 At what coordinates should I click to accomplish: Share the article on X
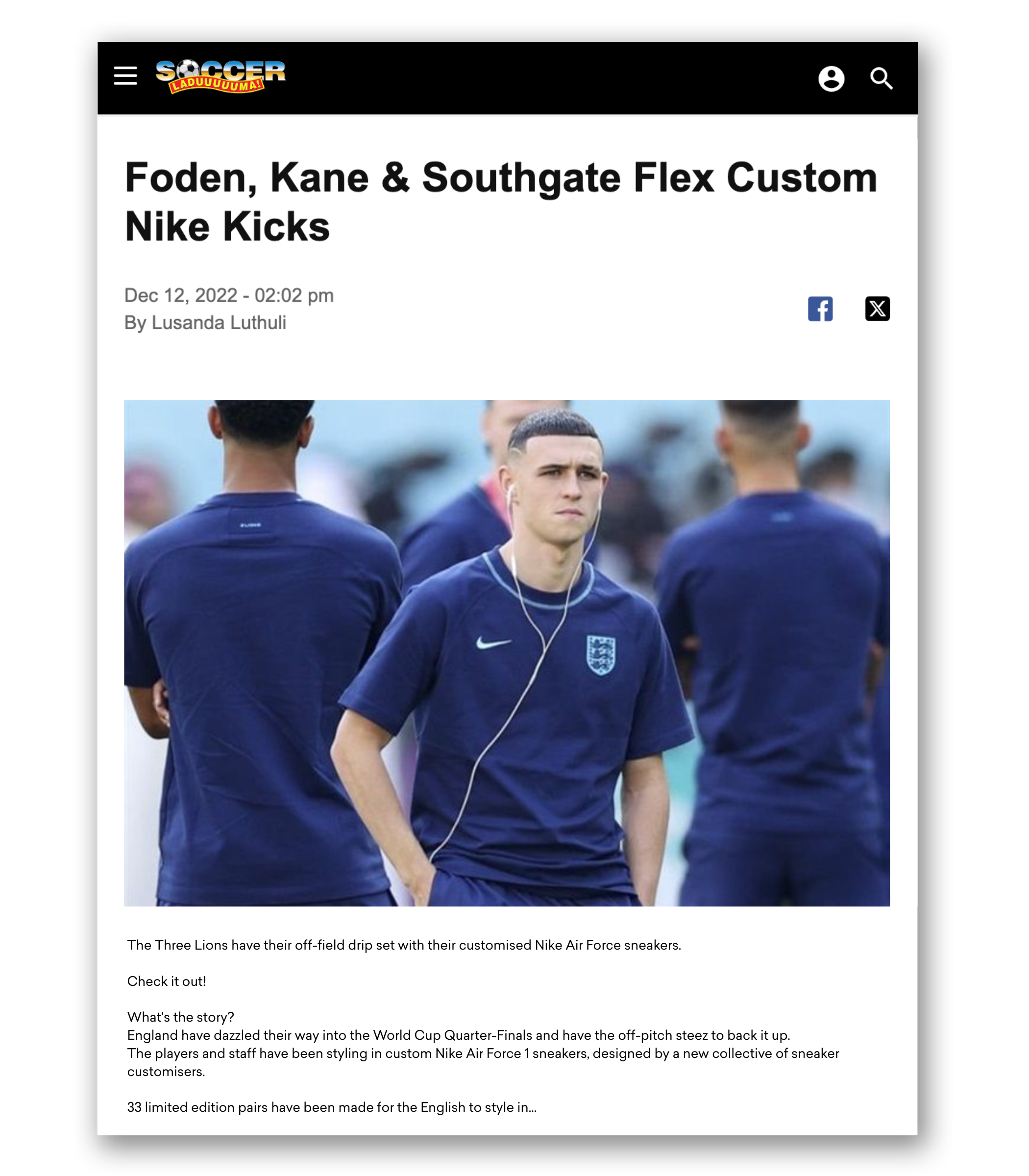878,309
